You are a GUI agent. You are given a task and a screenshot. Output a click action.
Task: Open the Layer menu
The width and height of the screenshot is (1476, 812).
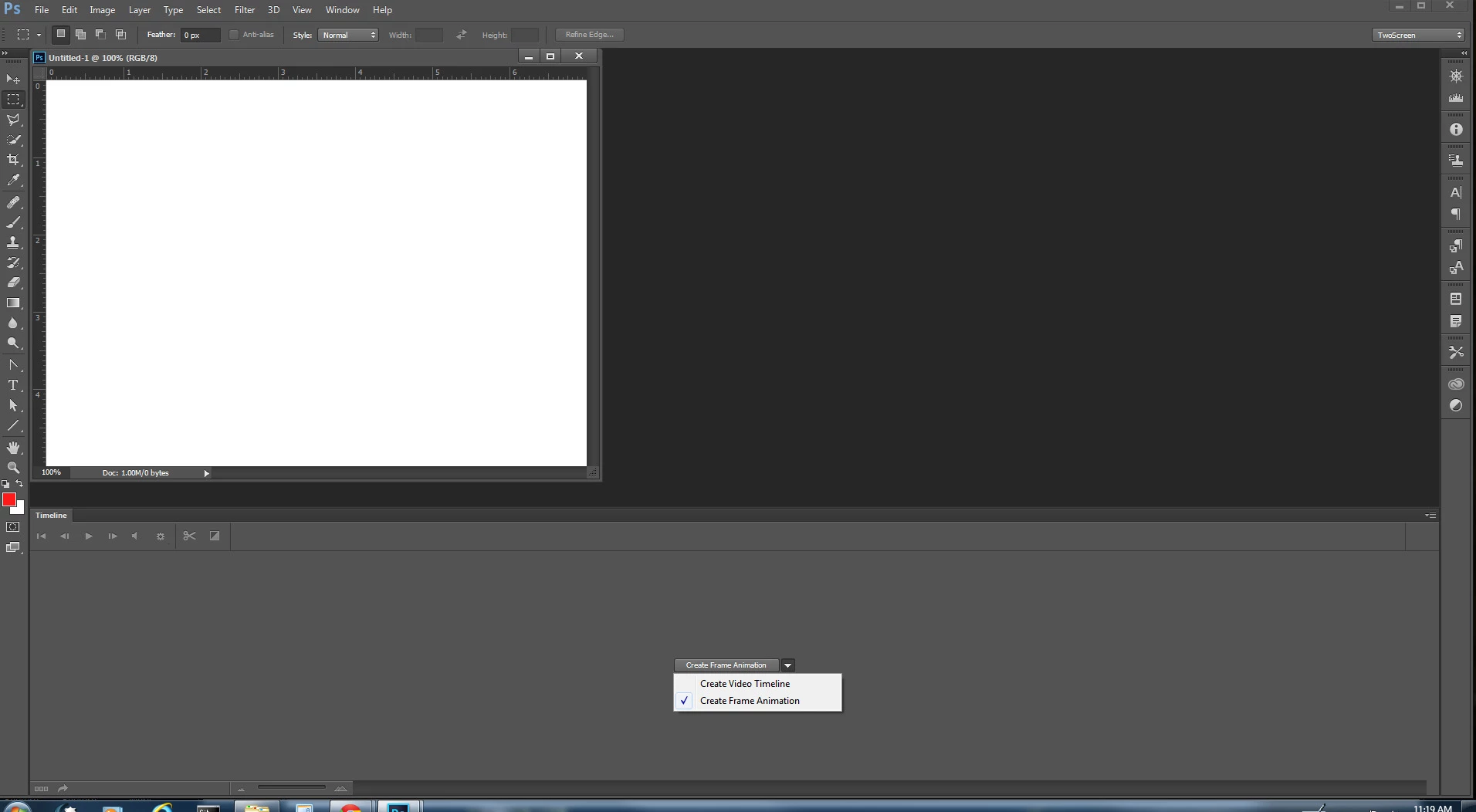(140, 10)
